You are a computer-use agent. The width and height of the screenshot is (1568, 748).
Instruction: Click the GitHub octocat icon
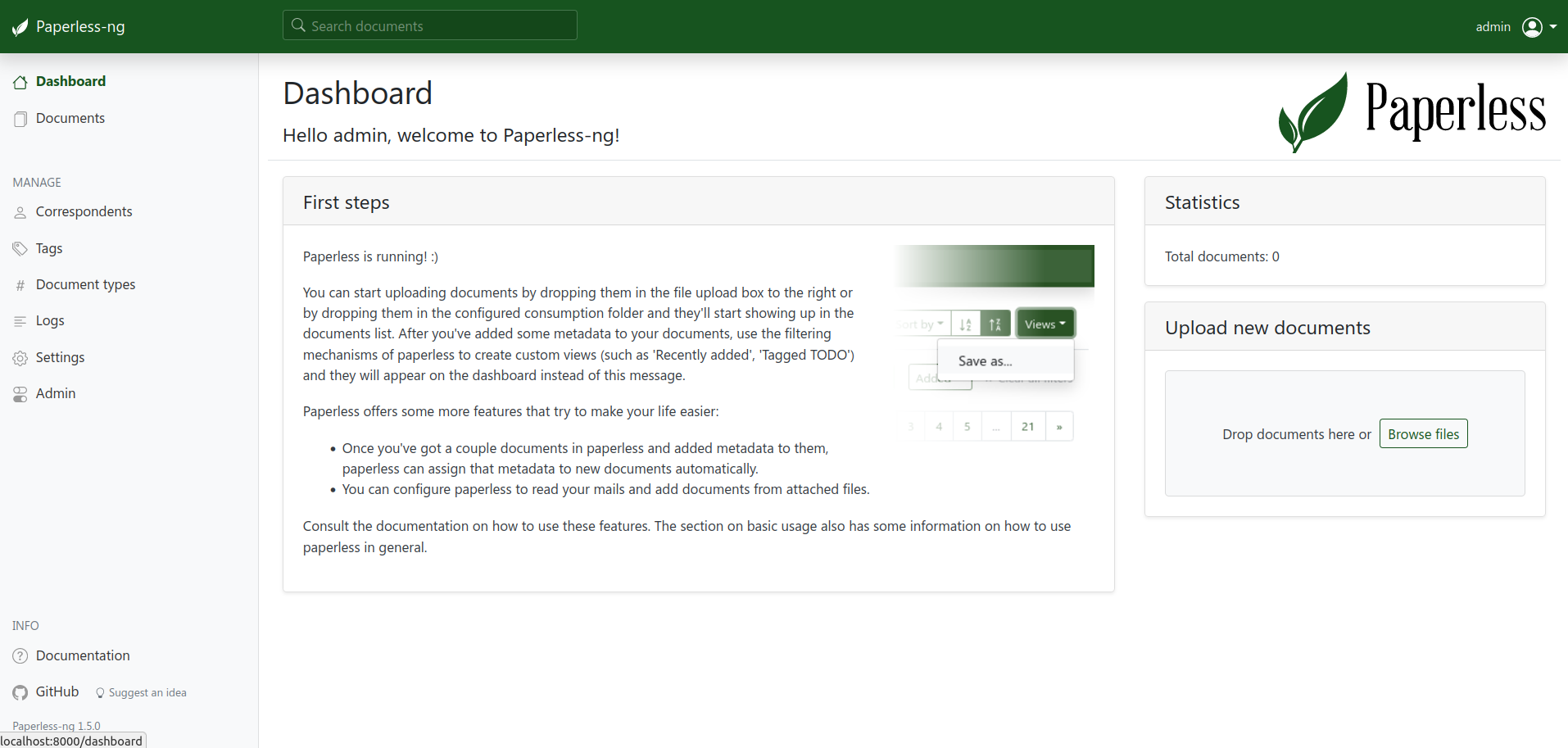(20, 692)
